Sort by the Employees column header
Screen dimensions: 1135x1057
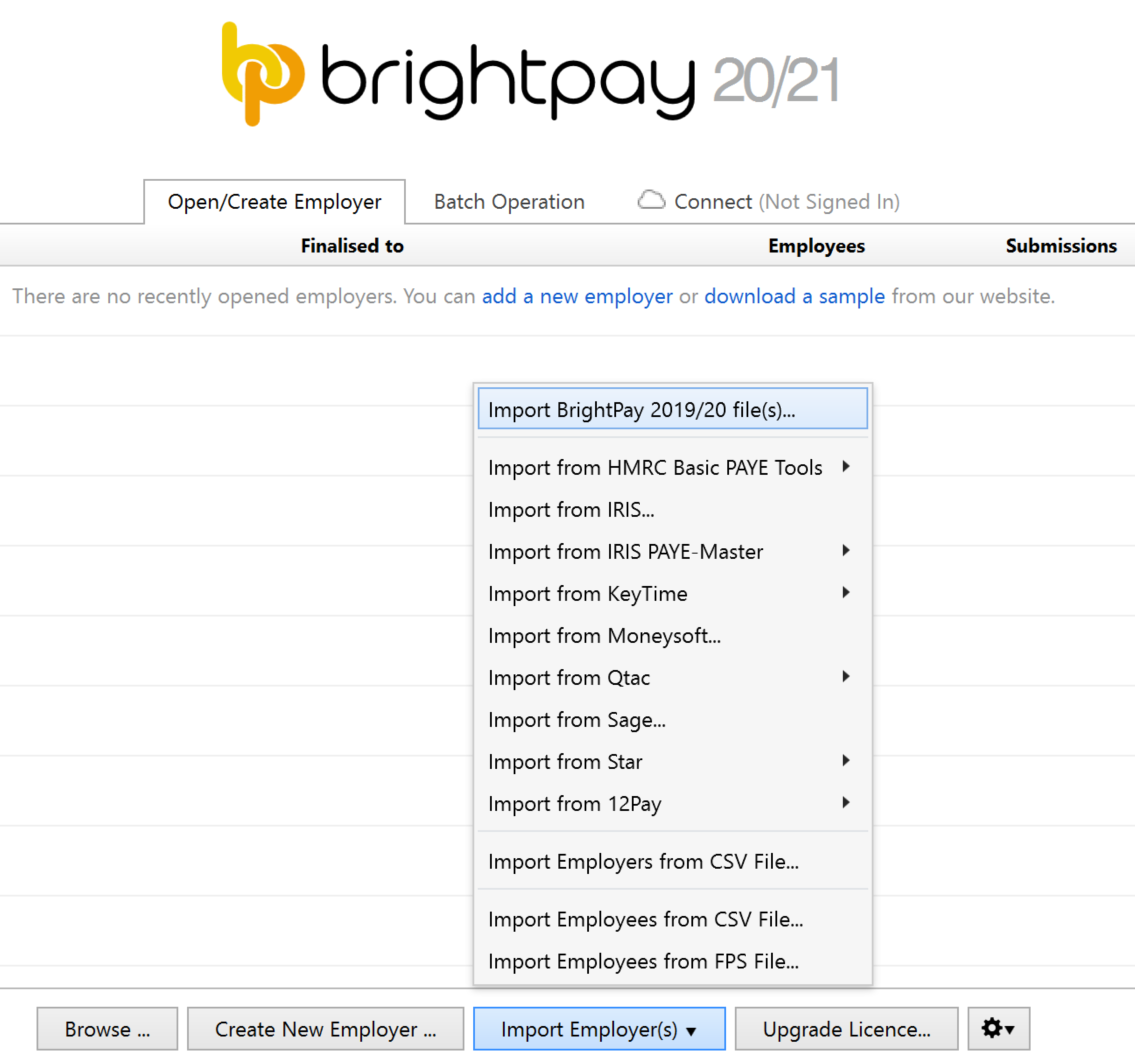click(817, 246)
